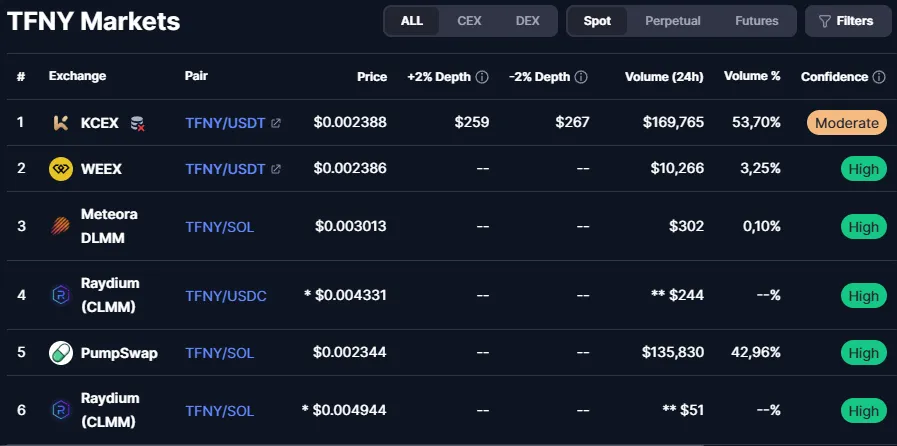Viewport: 897px width, 446px height.
Task: Switch to the Futures tab
Action: [x=757, y=21]
